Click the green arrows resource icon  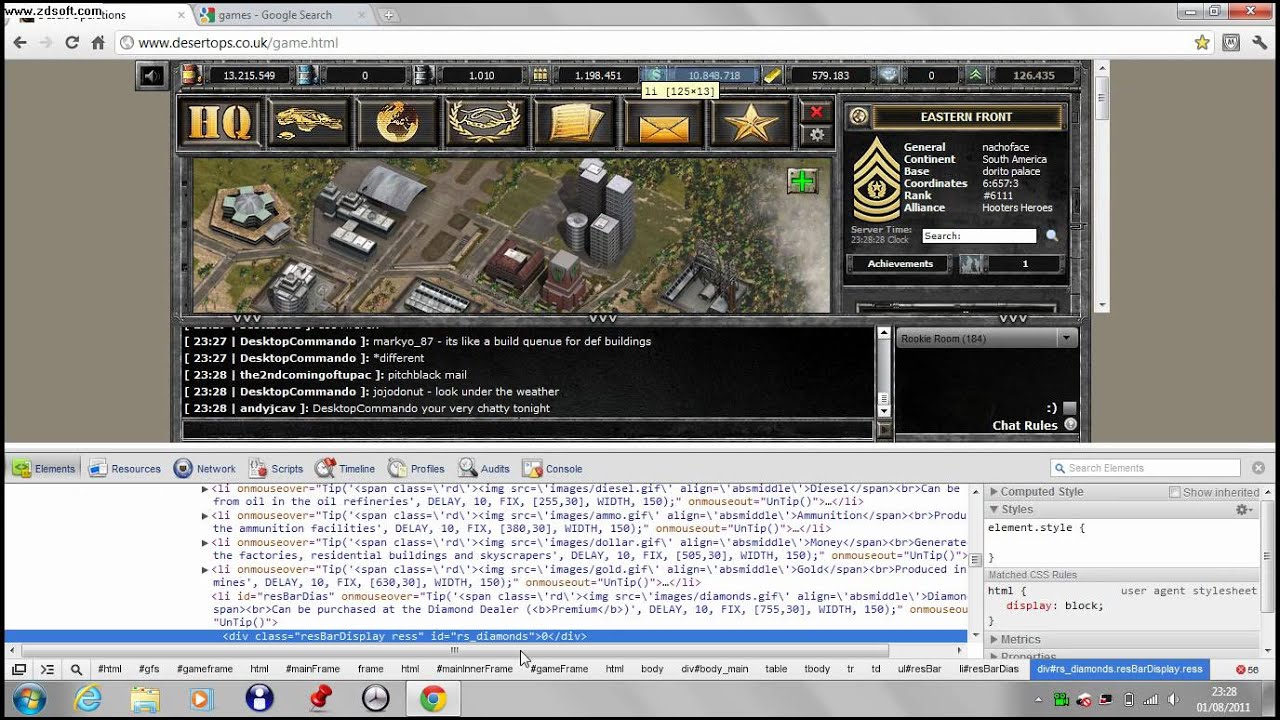click(x=975, y=75)
